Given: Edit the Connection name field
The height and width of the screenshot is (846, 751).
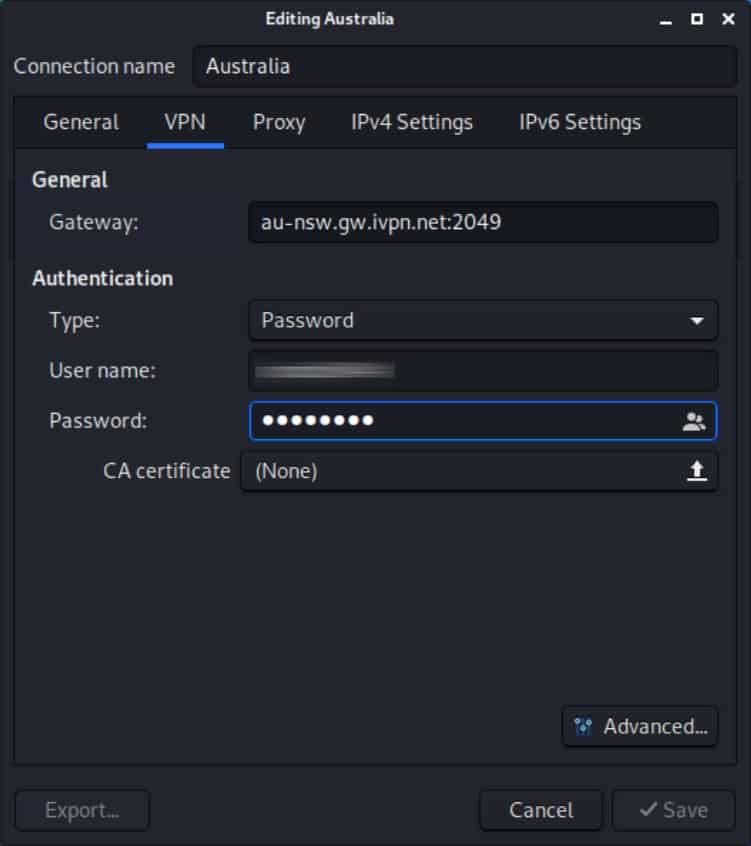Looking at the screenshot, I should [465, 66].
